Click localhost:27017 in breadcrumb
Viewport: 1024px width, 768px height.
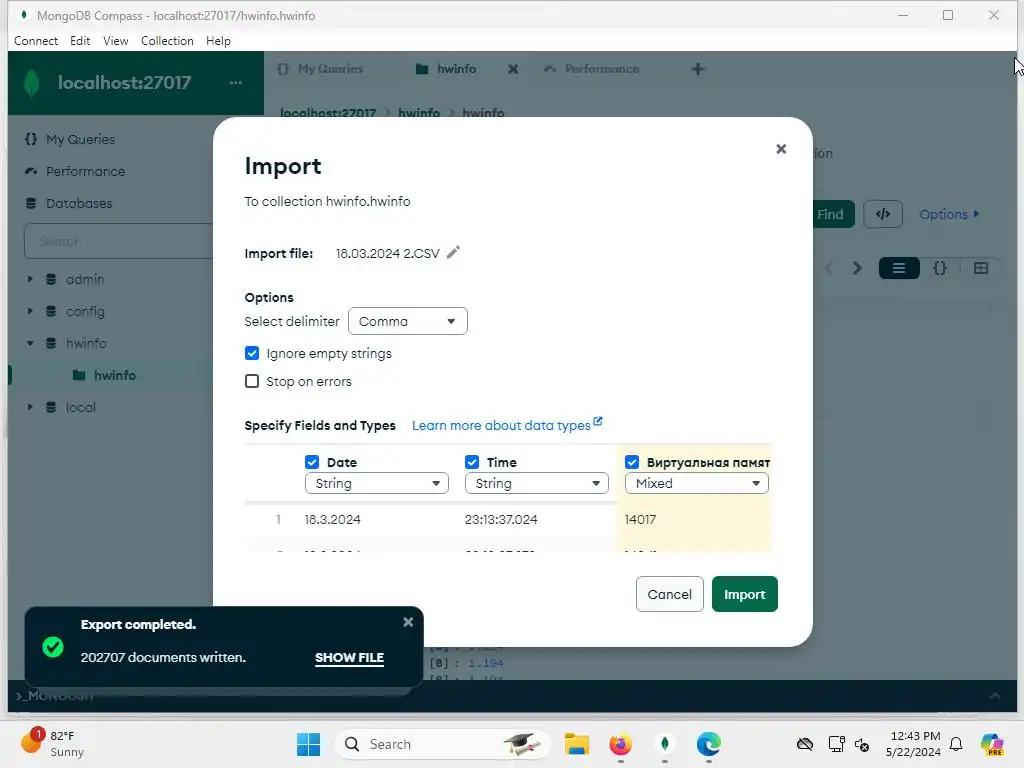(328, 113)
